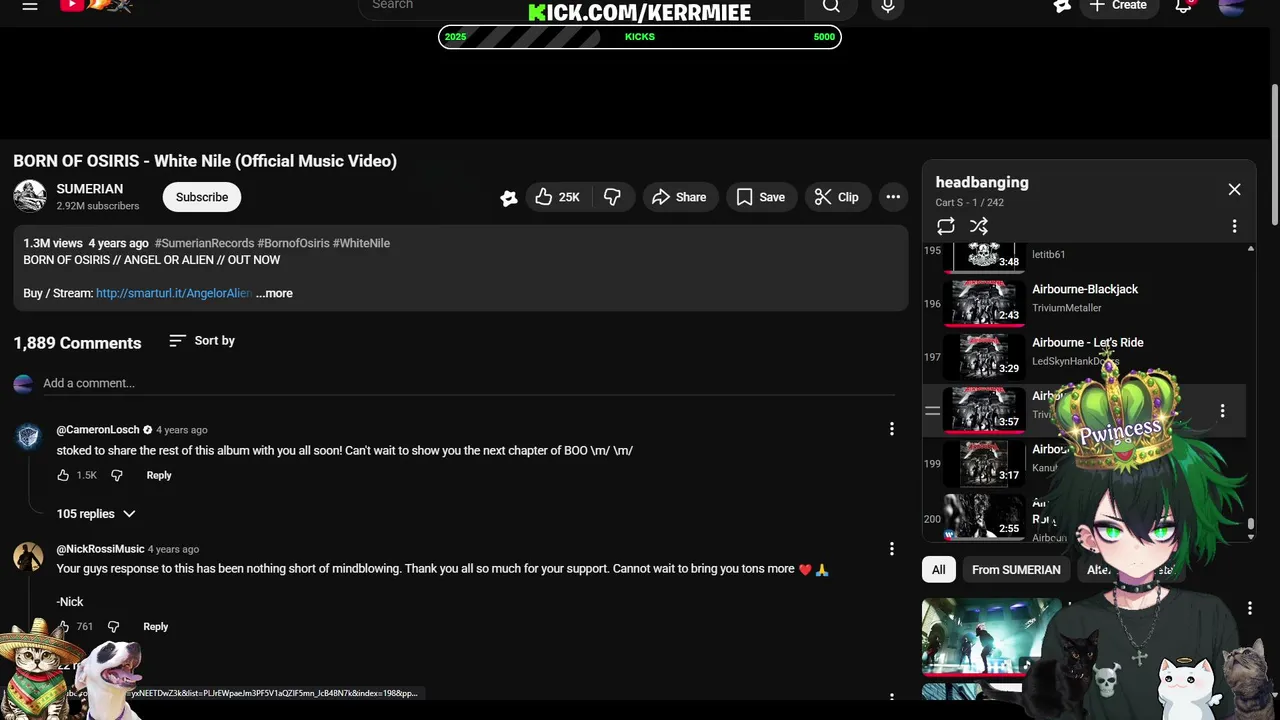1280x720 pixels.
Task: Create a clip of the video
Action: [x=836, y=197]
